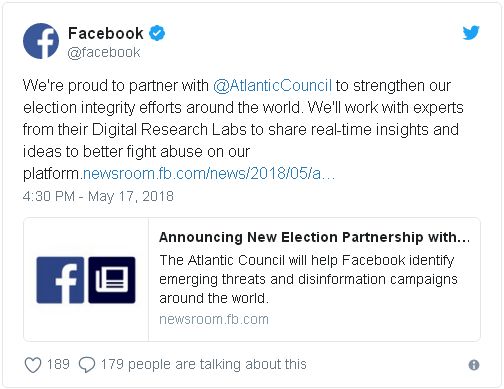Open the @facebook handle

point(104,52)
